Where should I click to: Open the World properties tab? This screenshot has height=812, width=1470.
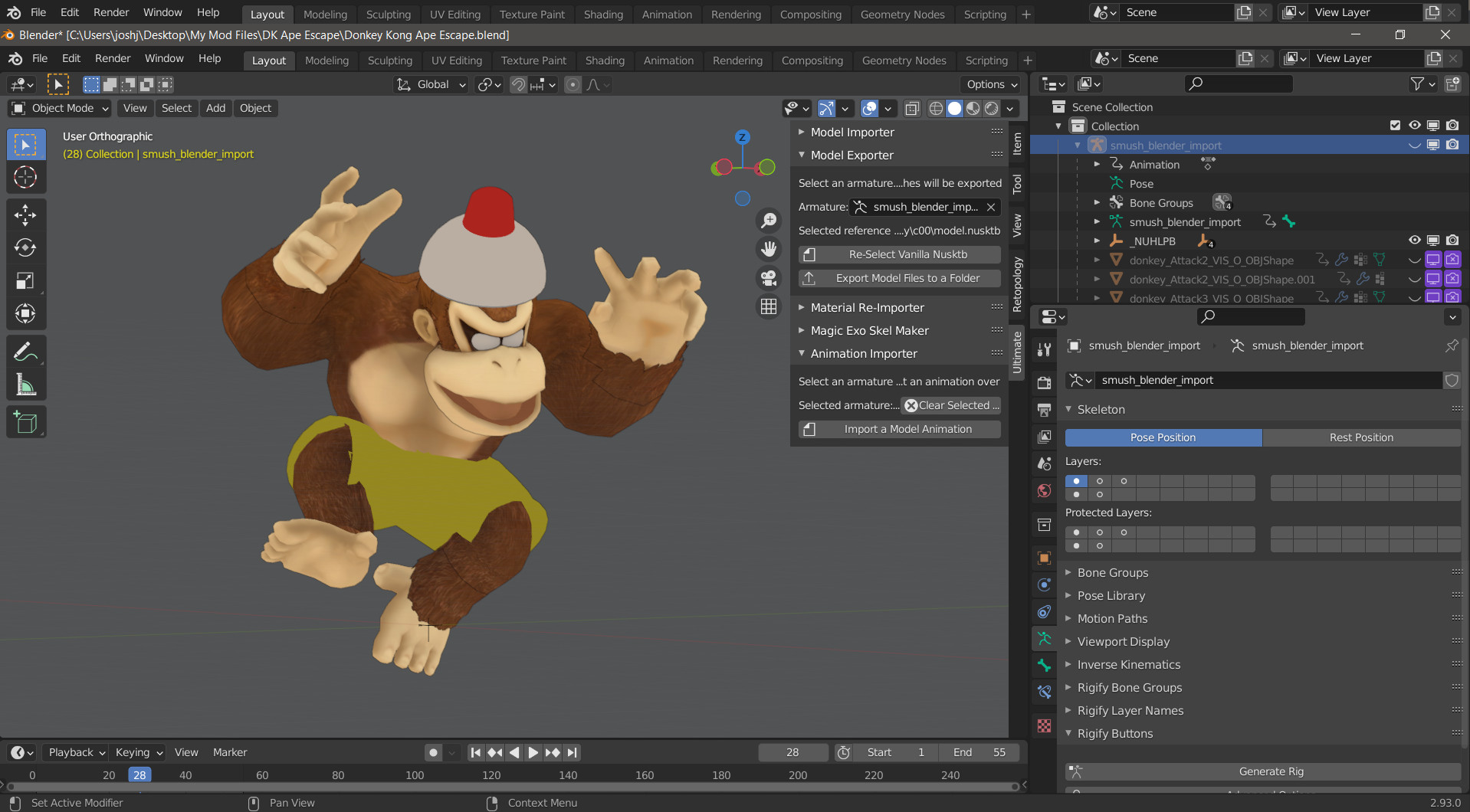1044,491
